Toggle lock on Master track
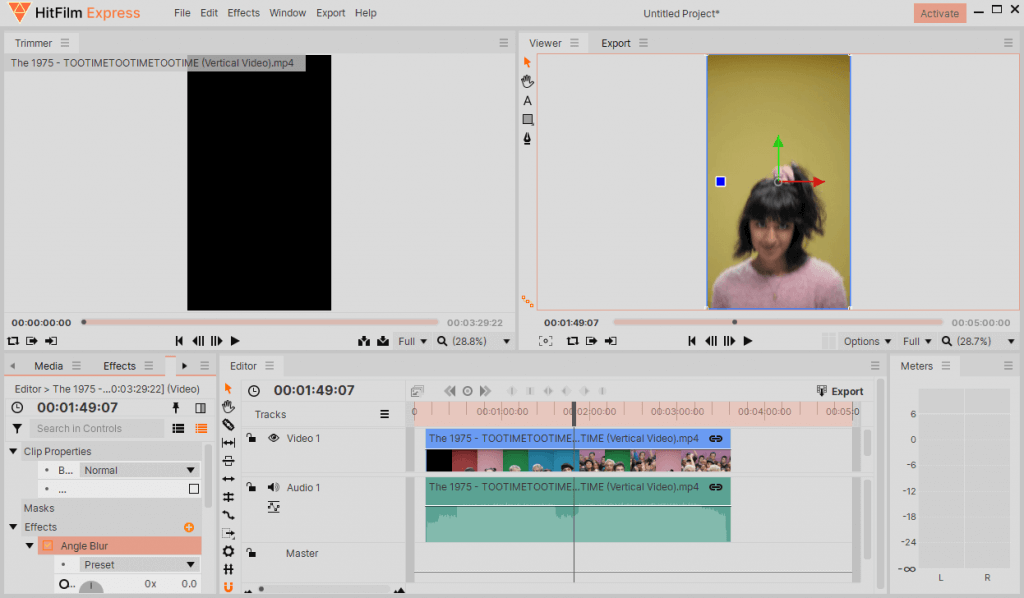Screen dimensions: 1024x598 [x=251, y=552]
